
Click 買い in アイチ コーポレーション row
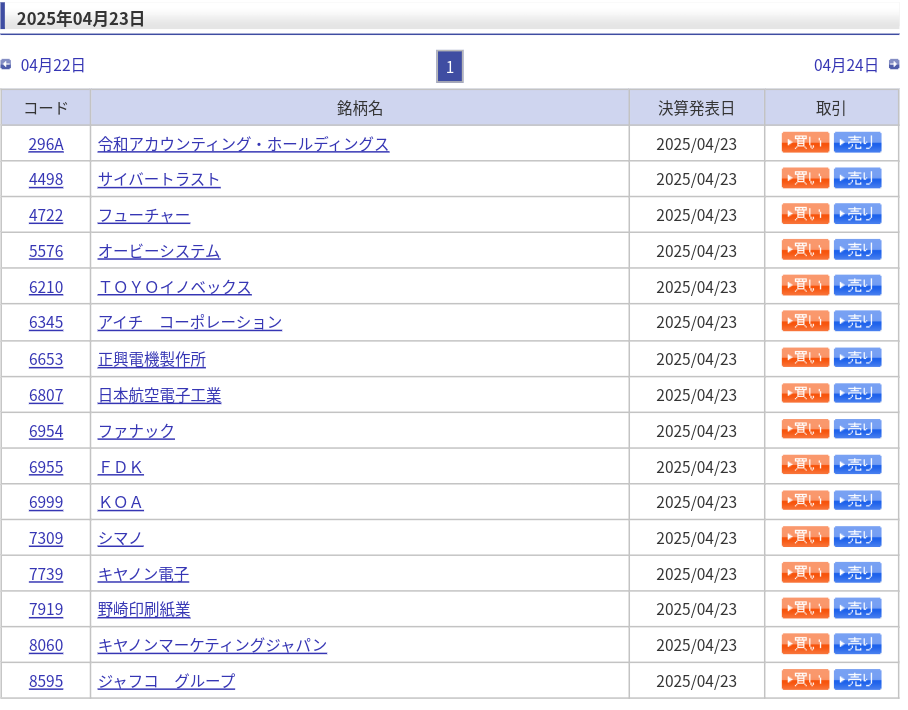point(805,321)
